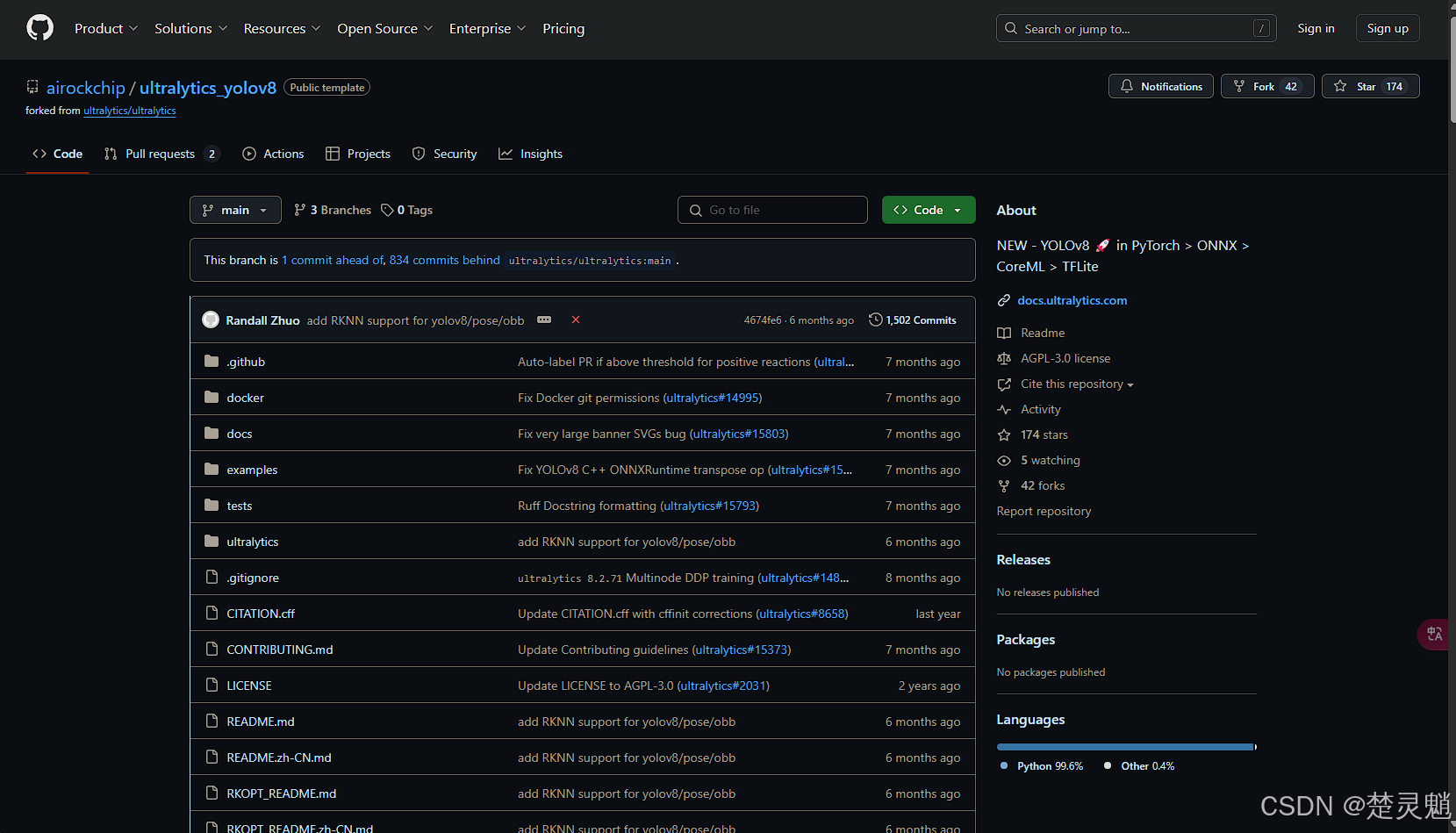Open the Insights tab
Image resolution: width=1456 pixels, height=833 pixels.
(531, 154)
